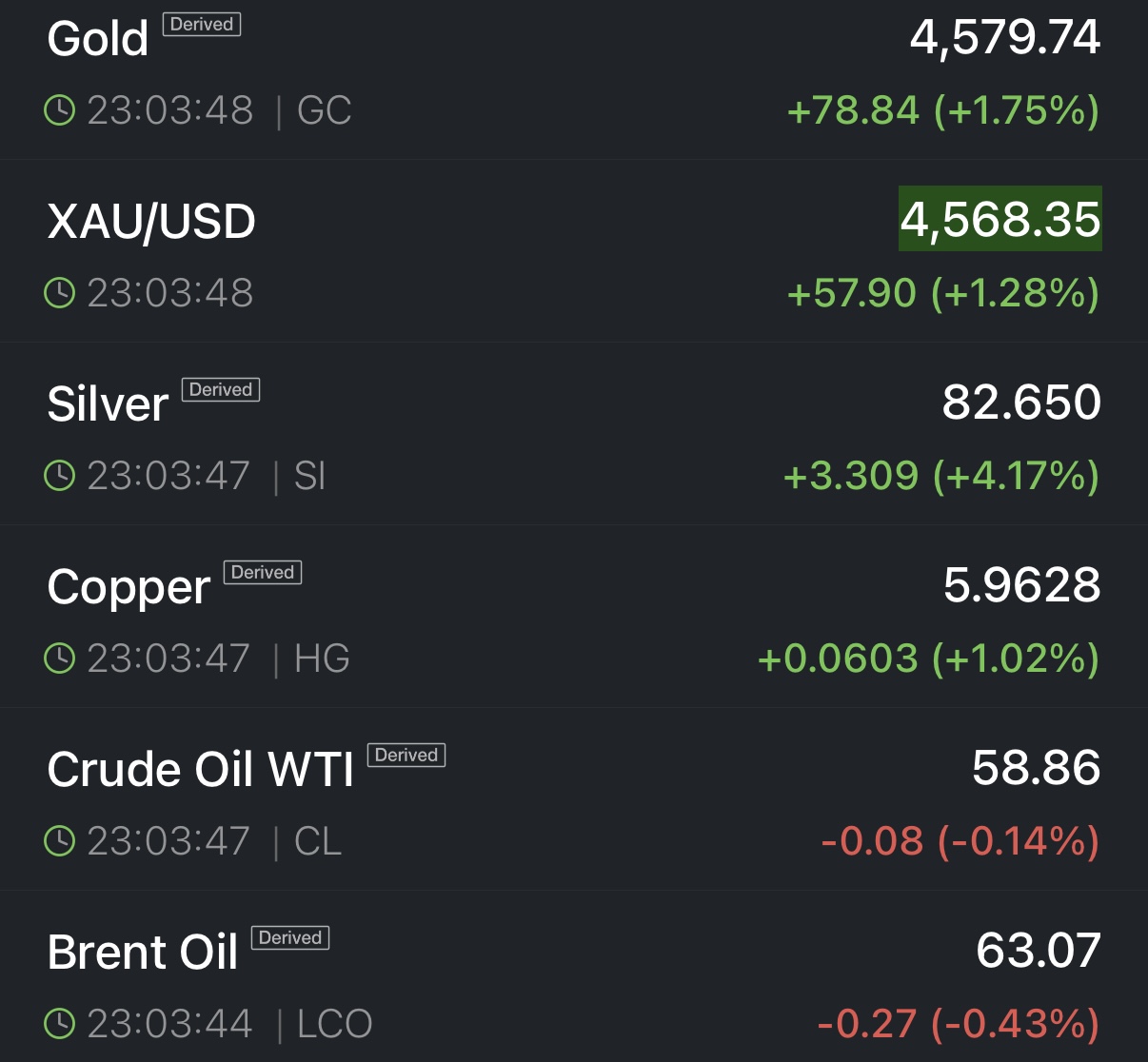The width and height of the screenshot is (1148, 1062).
Task: Click the Derived badge next to Gold
Action: (201, 25)
